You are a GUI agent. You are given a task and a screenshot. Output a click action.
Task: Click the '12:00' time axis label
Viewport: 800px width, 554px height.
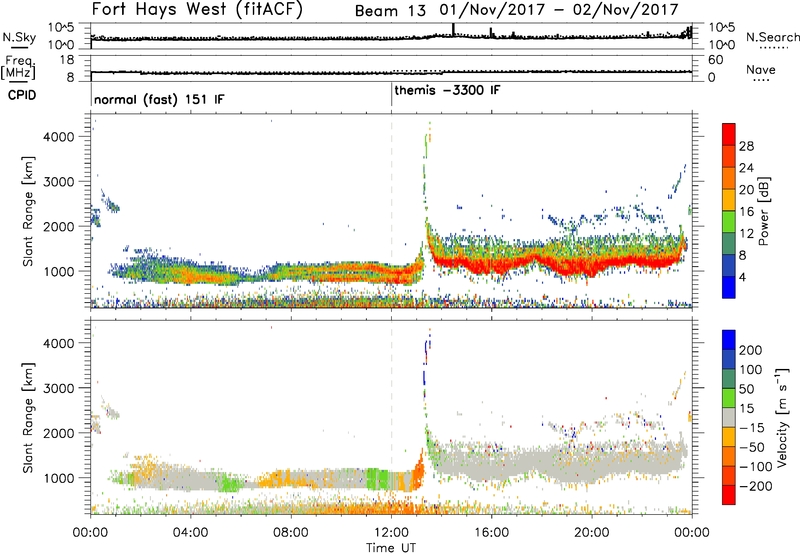(x=391, y=533)
